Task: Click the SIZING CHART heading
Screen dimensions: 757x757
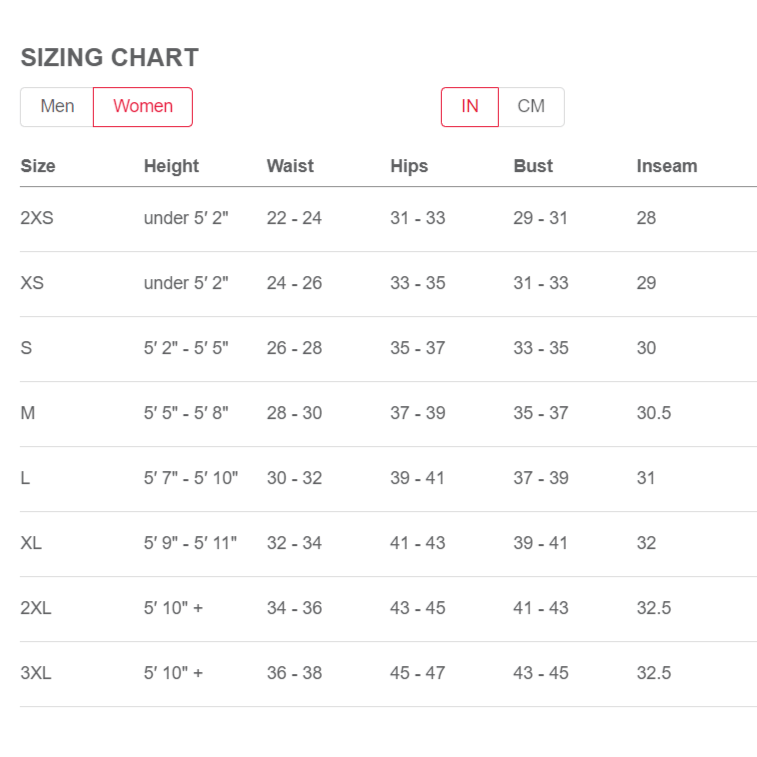Action: point(110,57)
